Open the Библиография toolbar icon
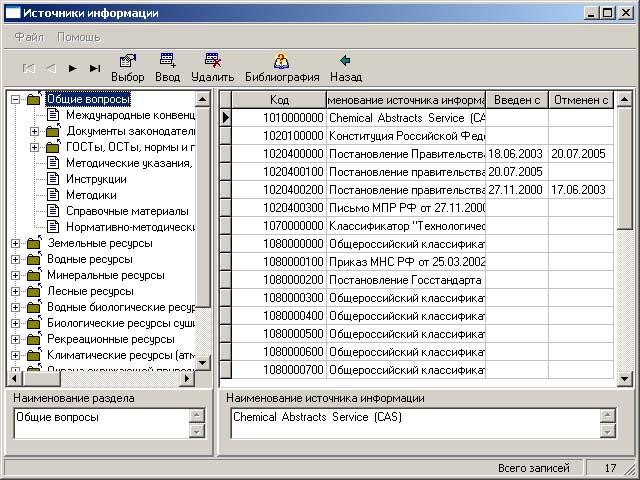640x480 pixels. click(281, 61)
